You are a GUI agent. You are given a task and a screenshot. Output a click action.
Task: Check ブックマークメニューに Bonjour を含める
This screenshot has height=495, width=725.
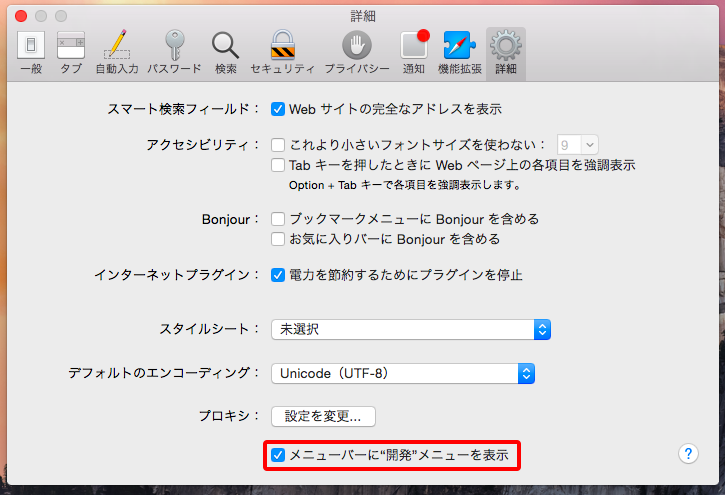tap(278, 219)
